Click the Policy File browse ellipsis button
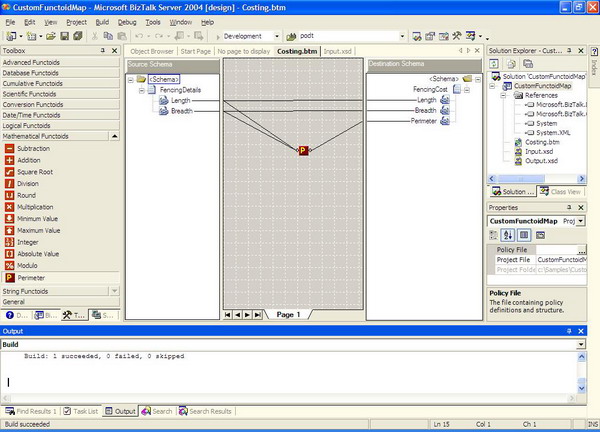600x432 pixels. tap(582, 250)
